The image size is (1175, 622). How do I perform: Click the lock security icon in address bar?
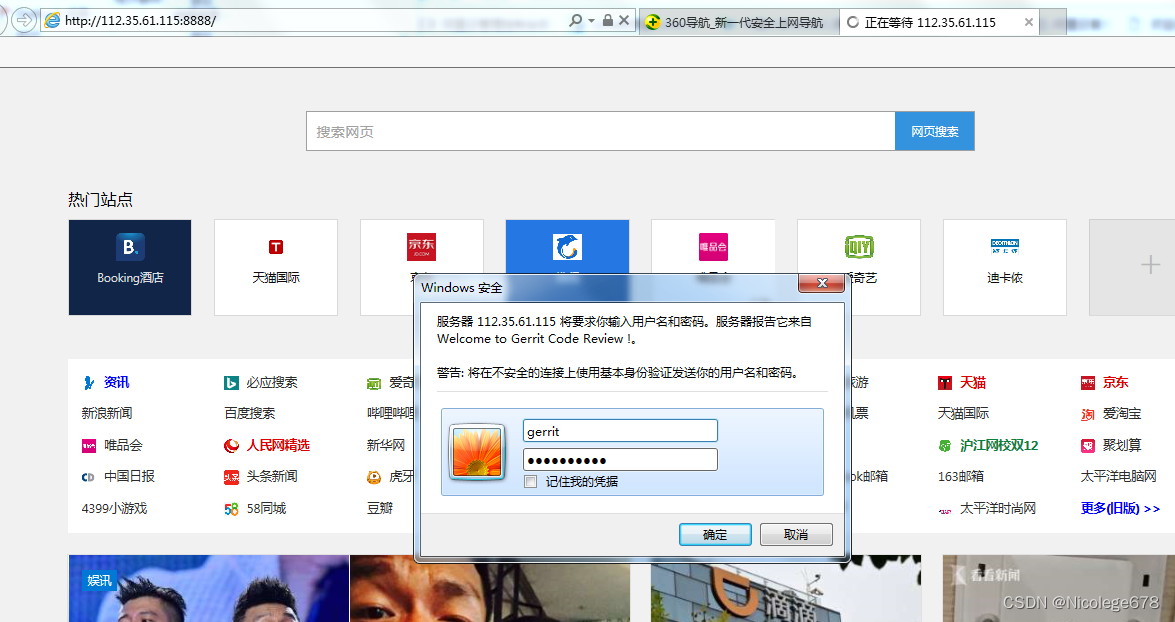click(608, 21)
